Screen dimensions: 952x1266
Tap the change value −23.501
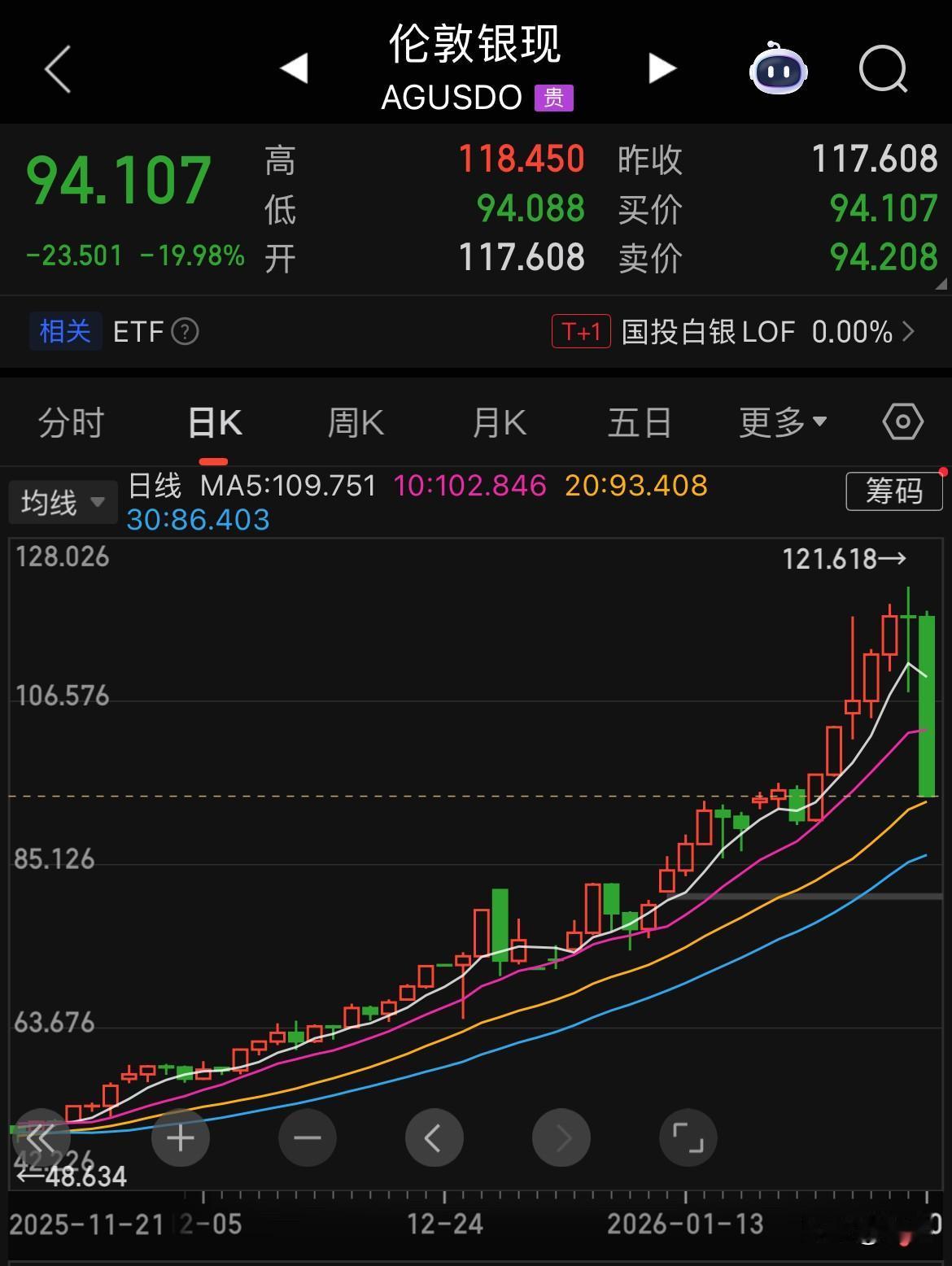pyautogui.click(x=74, y=255)
